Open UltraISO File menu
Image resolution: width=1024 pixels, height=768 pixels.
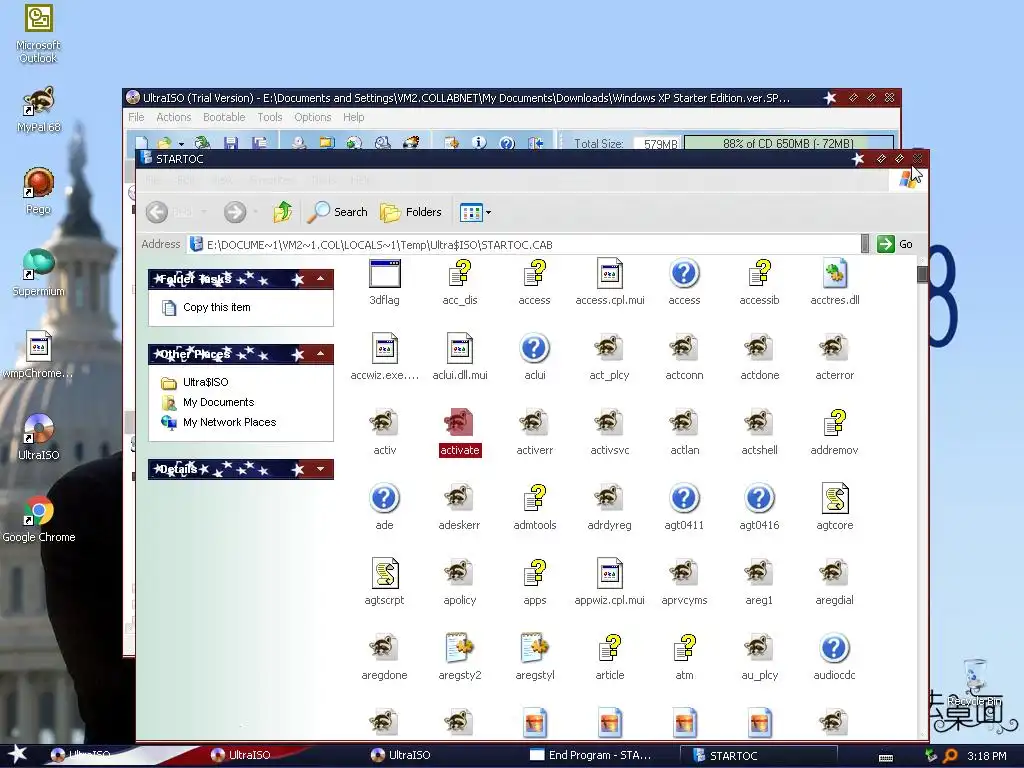(136, 117)
